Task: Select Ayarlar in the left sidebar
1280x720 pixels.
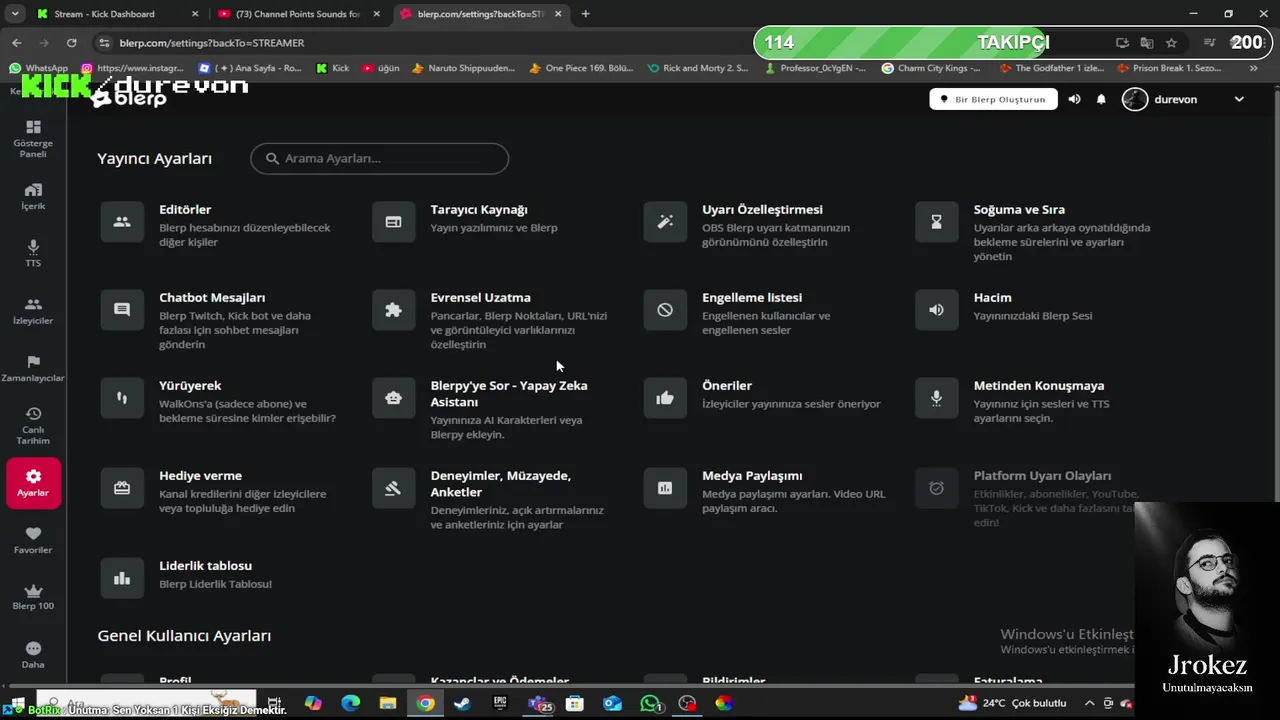Action: click(x=33, y=483)
